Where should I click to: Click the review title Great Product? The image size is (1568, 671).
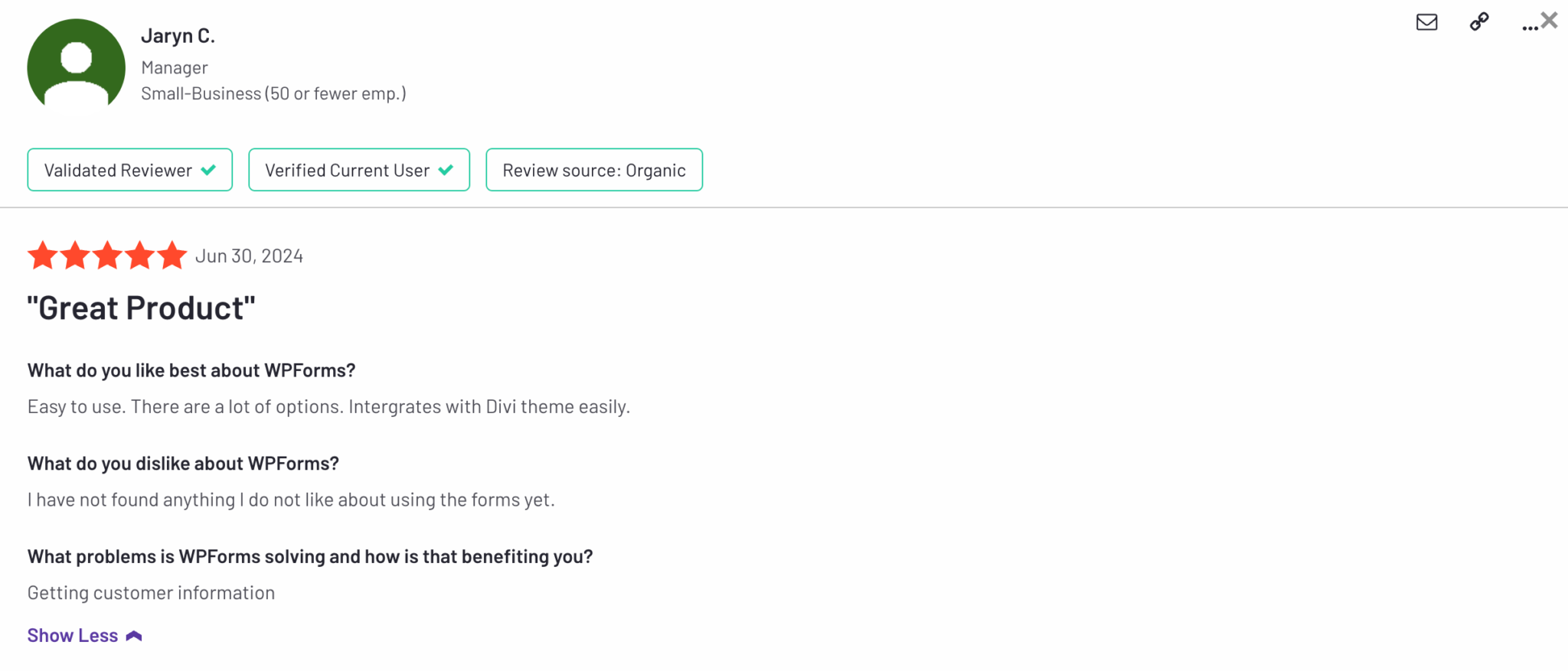click(140, 307)
